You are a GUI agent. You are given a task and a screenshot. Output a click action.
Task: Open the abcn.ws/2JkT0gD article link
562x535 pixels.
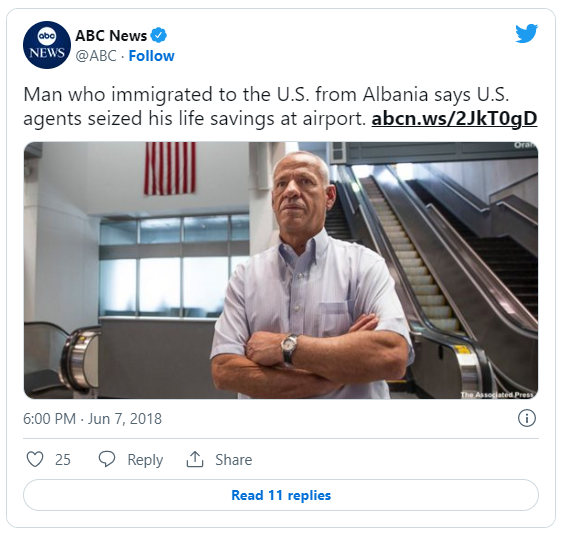[454, 119]
